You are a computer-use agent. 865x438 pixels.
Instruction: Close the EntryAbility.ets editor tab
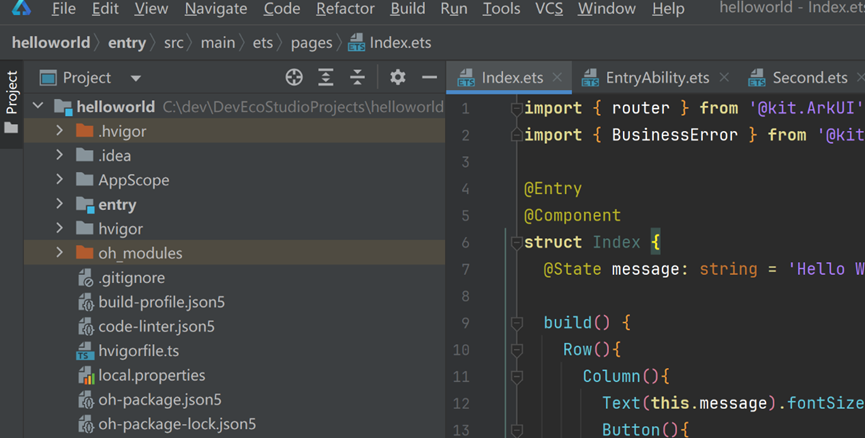(x=724, y=78)
